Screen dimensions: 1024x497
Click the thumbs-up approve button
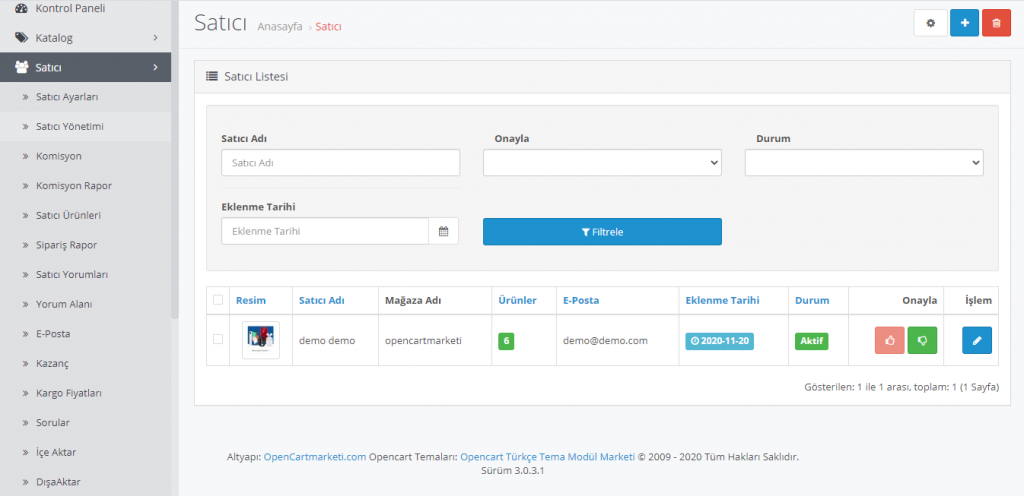pyautogui.click(x=889, y=341)
